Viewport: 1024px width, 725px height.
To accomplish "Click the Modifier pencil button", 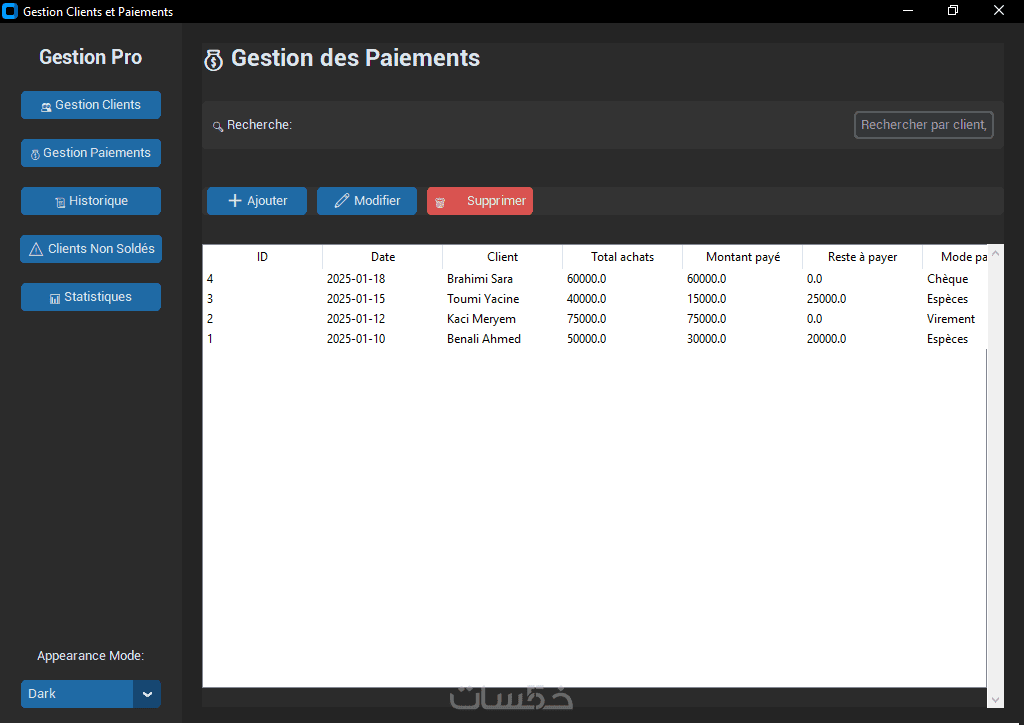I will coord(367,201).
